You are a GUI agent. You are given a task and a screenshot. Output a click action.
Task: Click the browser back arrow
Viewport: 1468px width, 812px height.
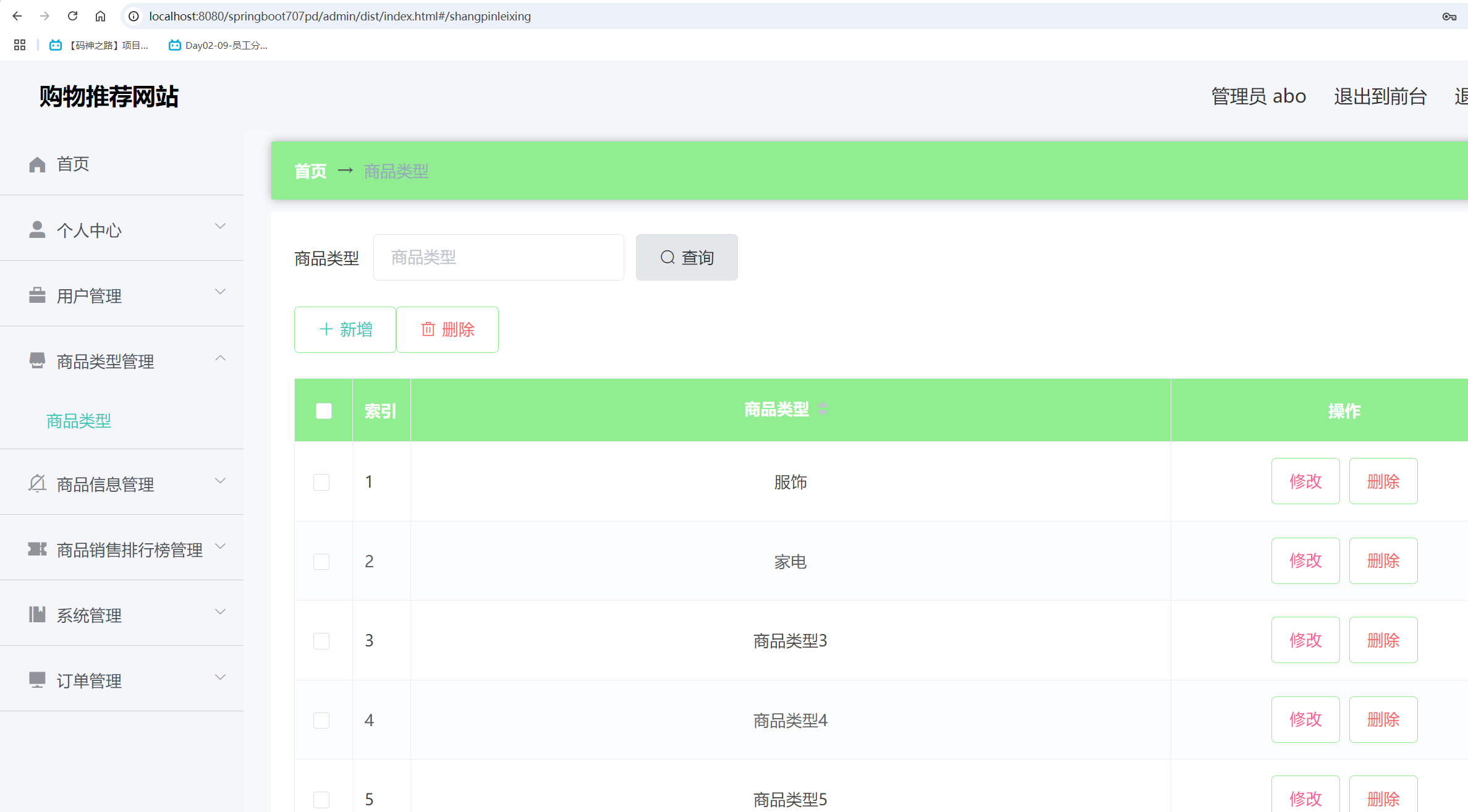click(x=17, y=16)
